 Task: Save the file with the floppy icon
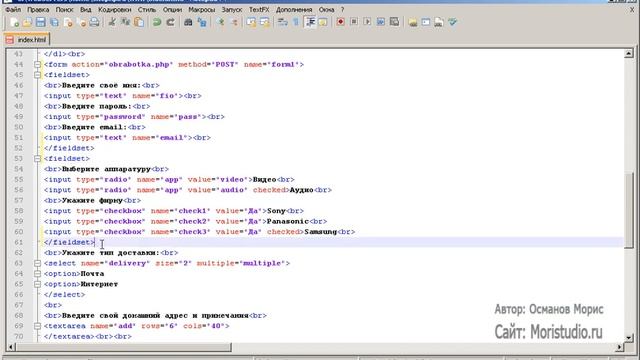pos(40,22)
